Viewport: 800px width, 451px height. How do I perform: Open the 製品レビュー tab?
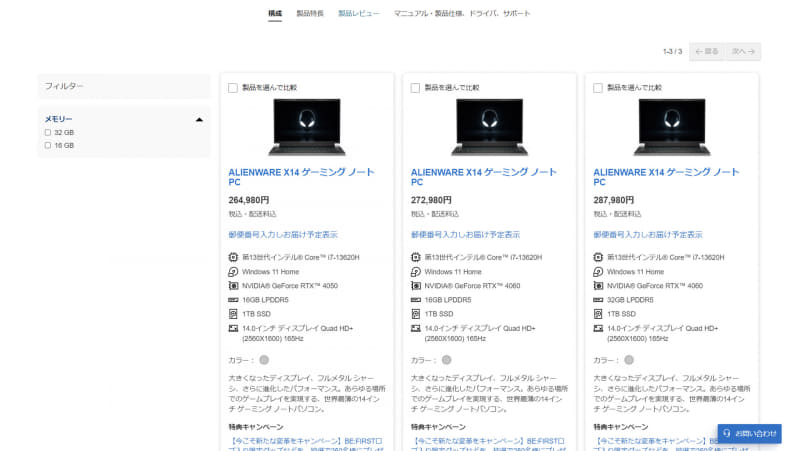point(359,13)
